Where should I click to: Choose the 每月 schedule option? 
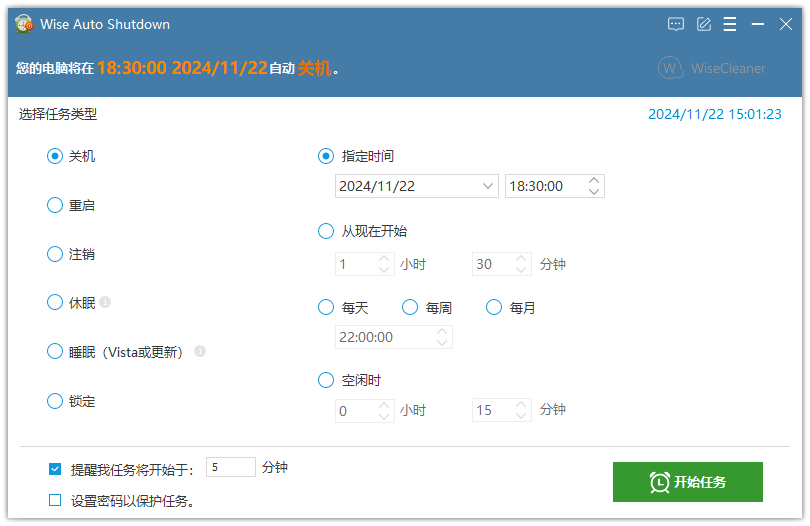pos(494,307)
